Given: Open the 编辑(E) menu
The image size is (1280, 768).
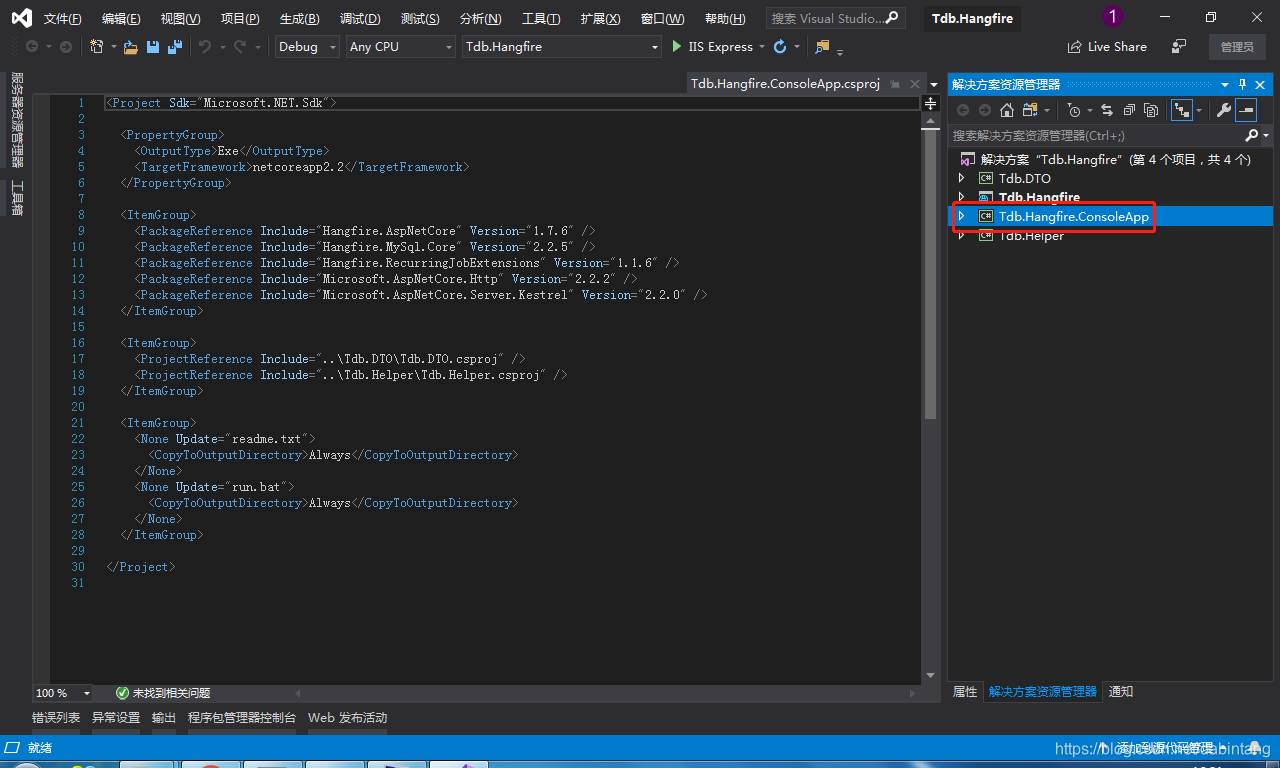Looking at the screenshot, I should (121, 19).
